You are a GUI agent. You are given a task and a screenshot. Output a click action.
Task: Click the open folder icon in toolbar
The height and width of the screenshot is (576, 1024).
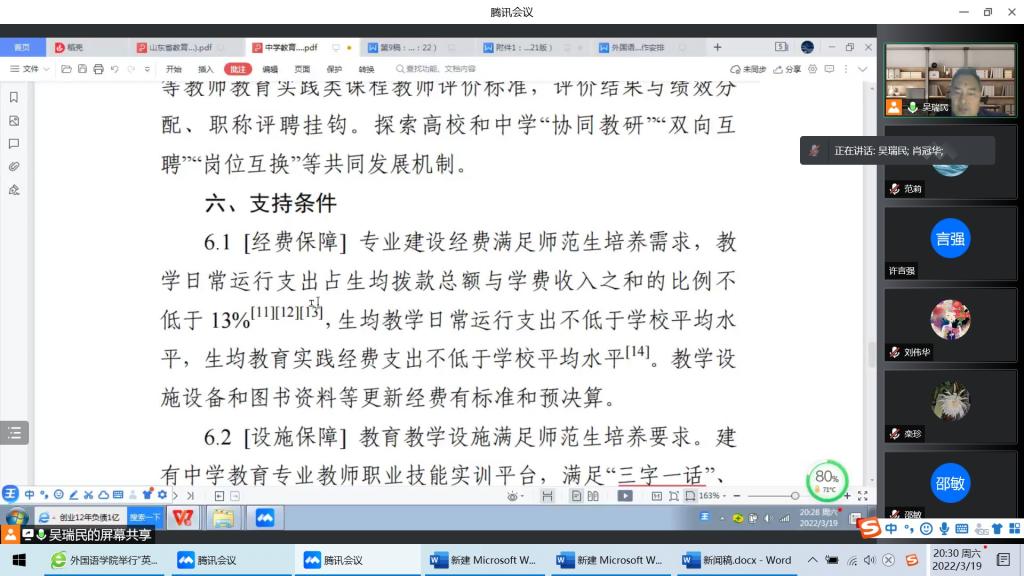(66, 69)
